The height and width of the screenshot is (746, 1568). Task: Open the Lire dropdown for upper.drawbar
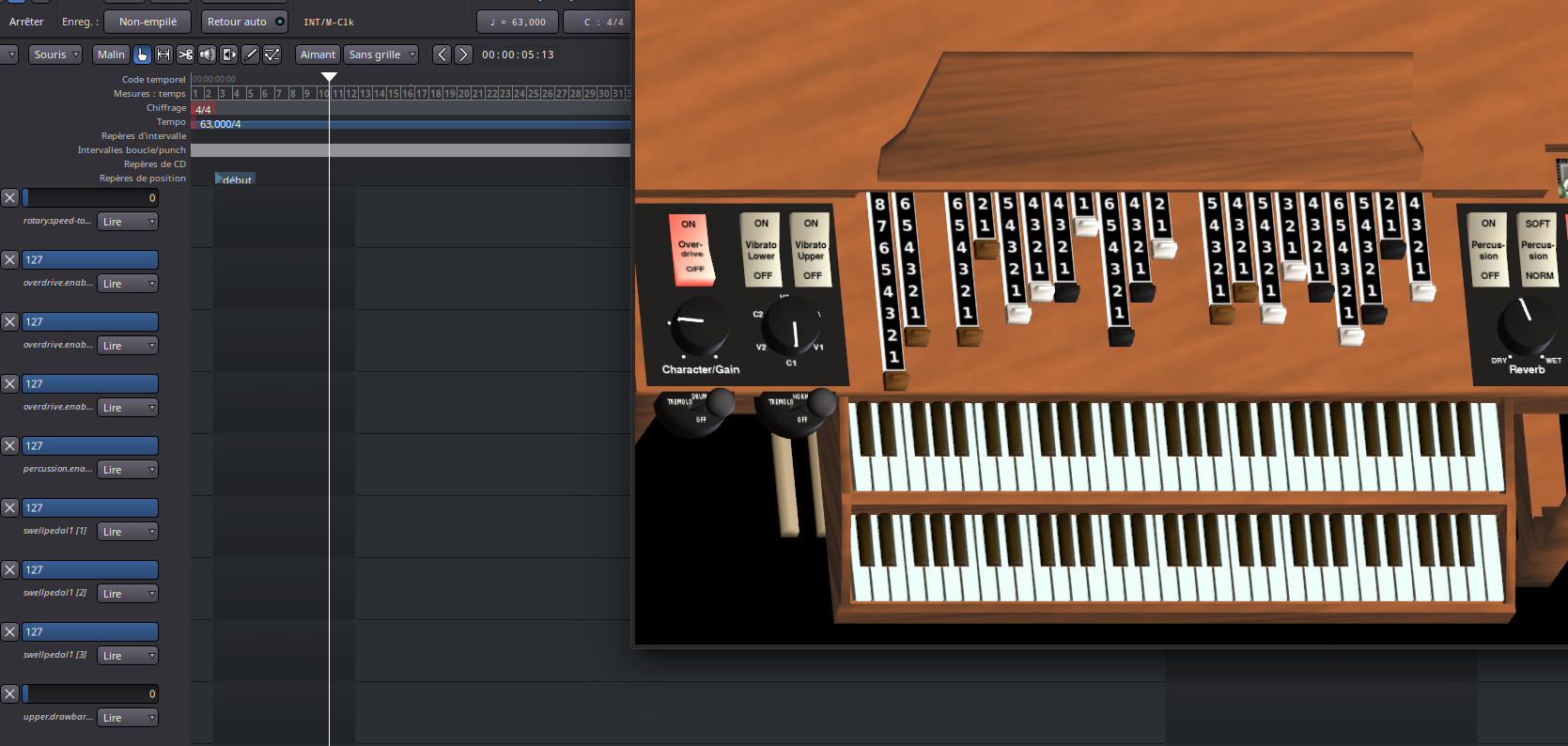click(128, 718)
